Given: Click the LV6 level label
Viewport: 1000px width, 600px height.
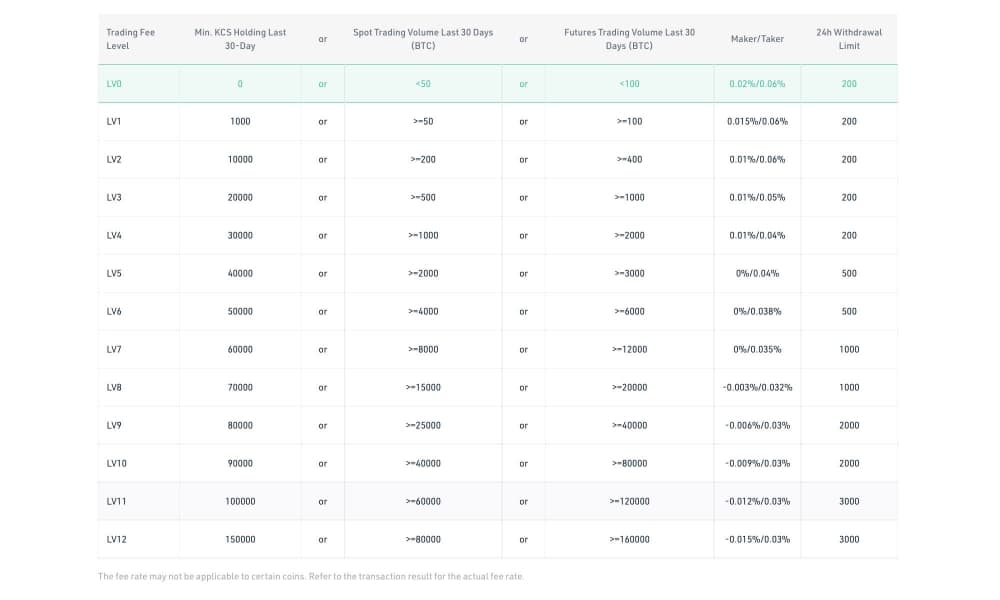Looking at the screenshot, I should (x=114, y=311).
